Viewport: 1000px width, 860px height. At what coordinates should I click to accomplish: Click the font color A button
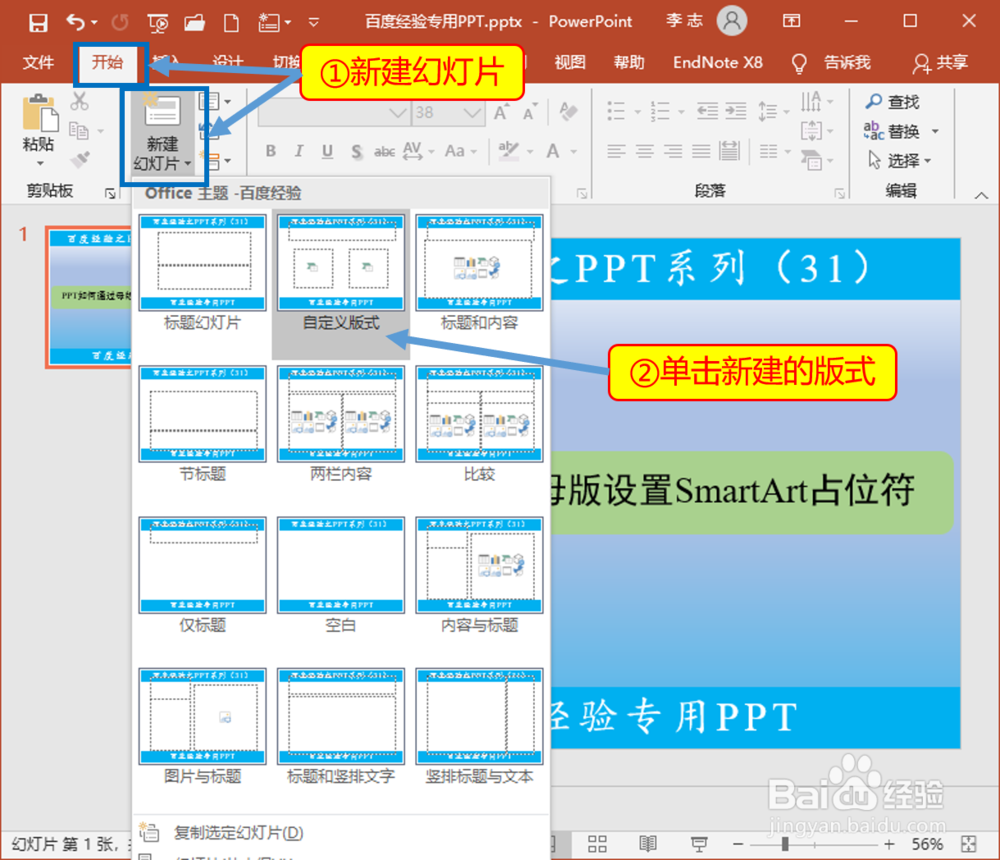553,151
